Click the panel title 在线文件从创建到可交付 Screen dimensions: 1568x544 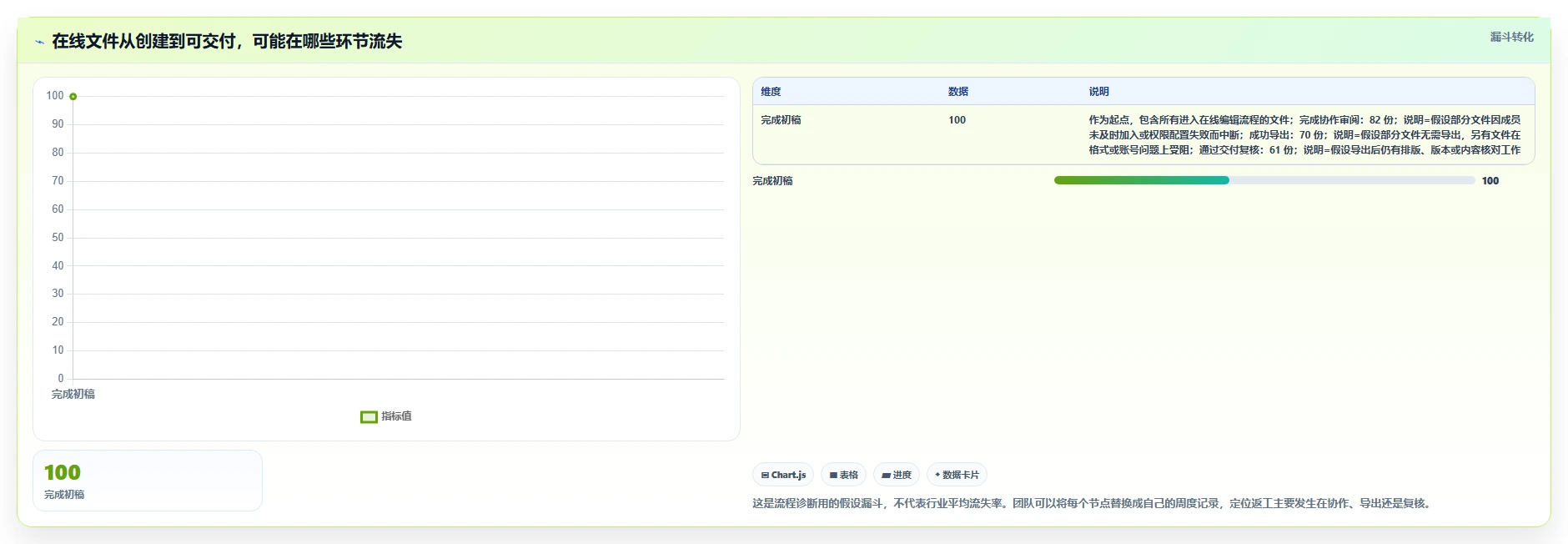click(227, 41)
